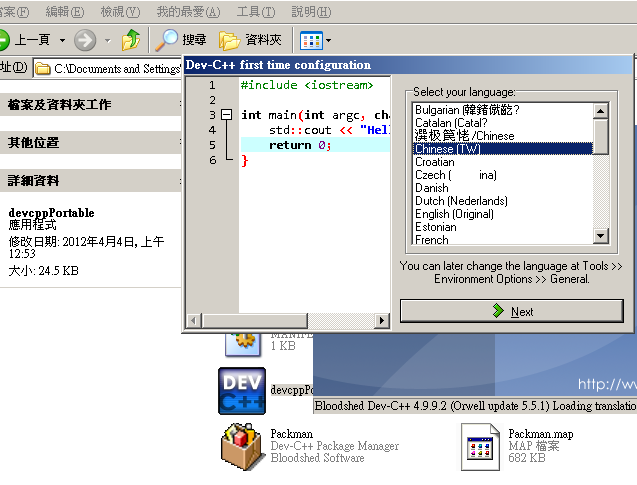Click the Packman.map file name
The image size is (637, 485).
tap(541, 434)
